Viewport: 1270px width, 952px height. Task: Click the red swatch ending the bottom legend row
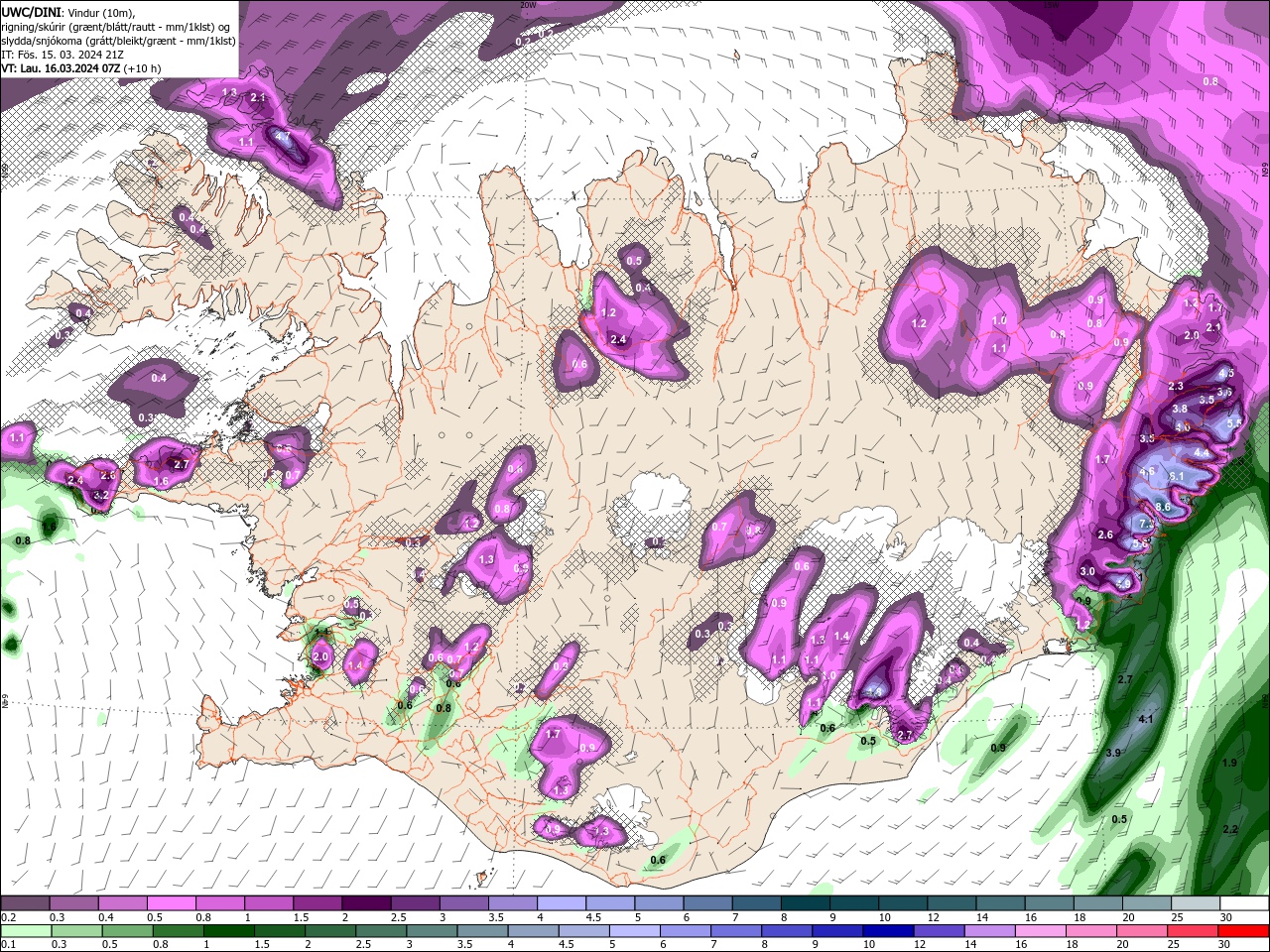[1244, 931]
